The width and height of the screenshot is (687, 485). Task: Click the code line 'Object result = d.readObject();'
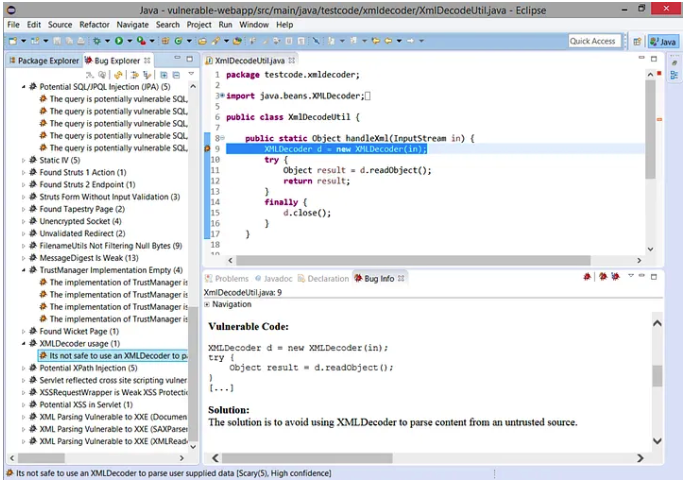click(x=357, y=170)
